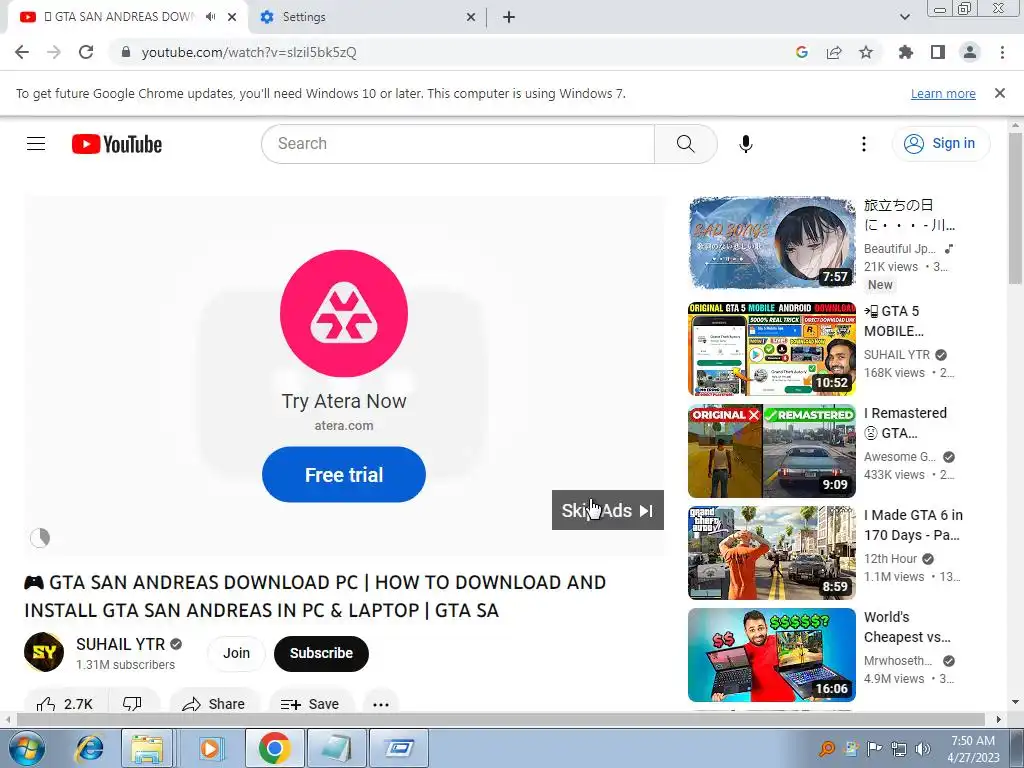Screen dimensions: 1024x768
Task: Open the 'I Remastered GTA' video title
Action: point(905,423)
